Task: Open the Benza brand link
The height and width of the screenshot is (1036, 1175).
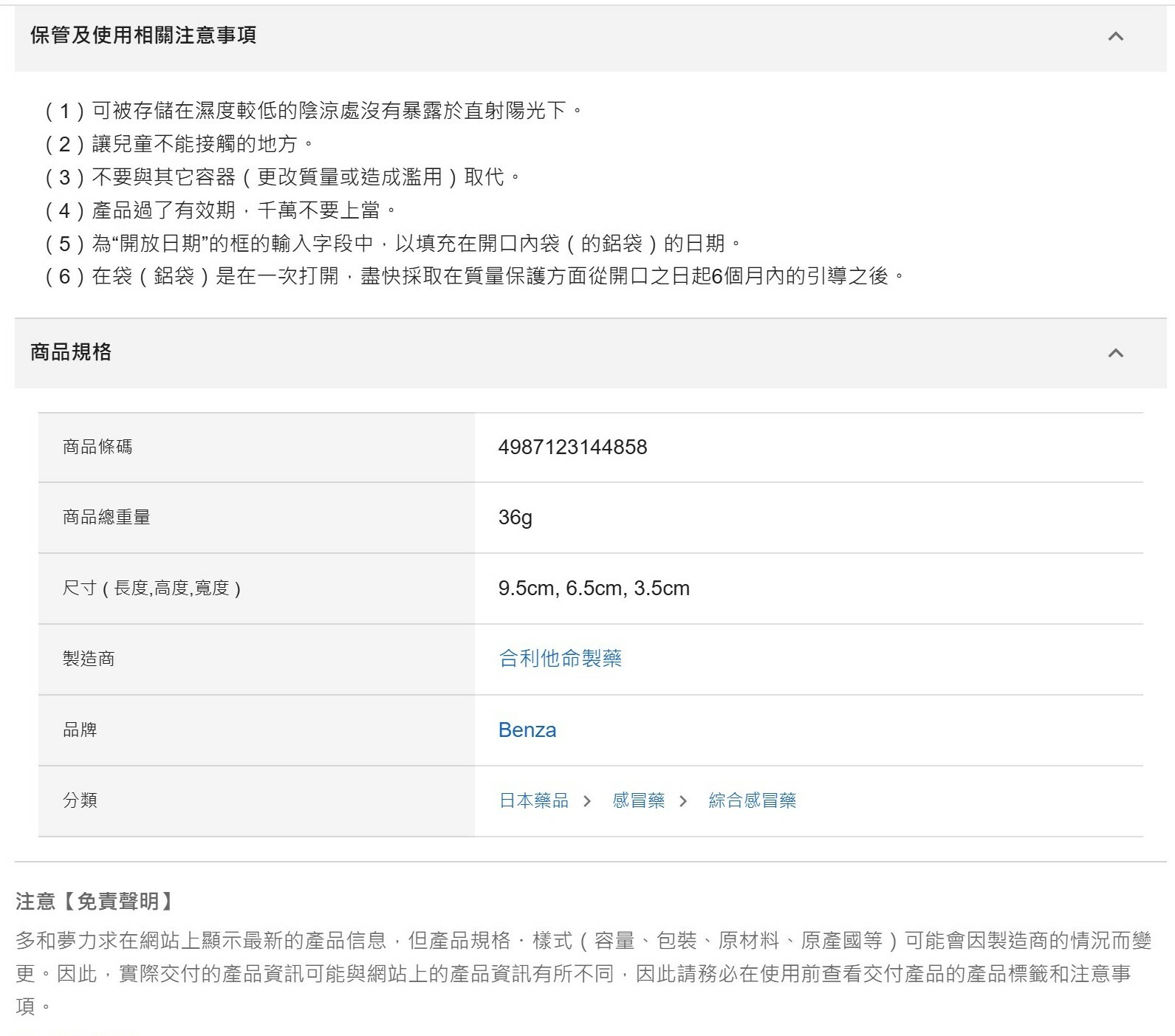Action: [x=527, y=730]
